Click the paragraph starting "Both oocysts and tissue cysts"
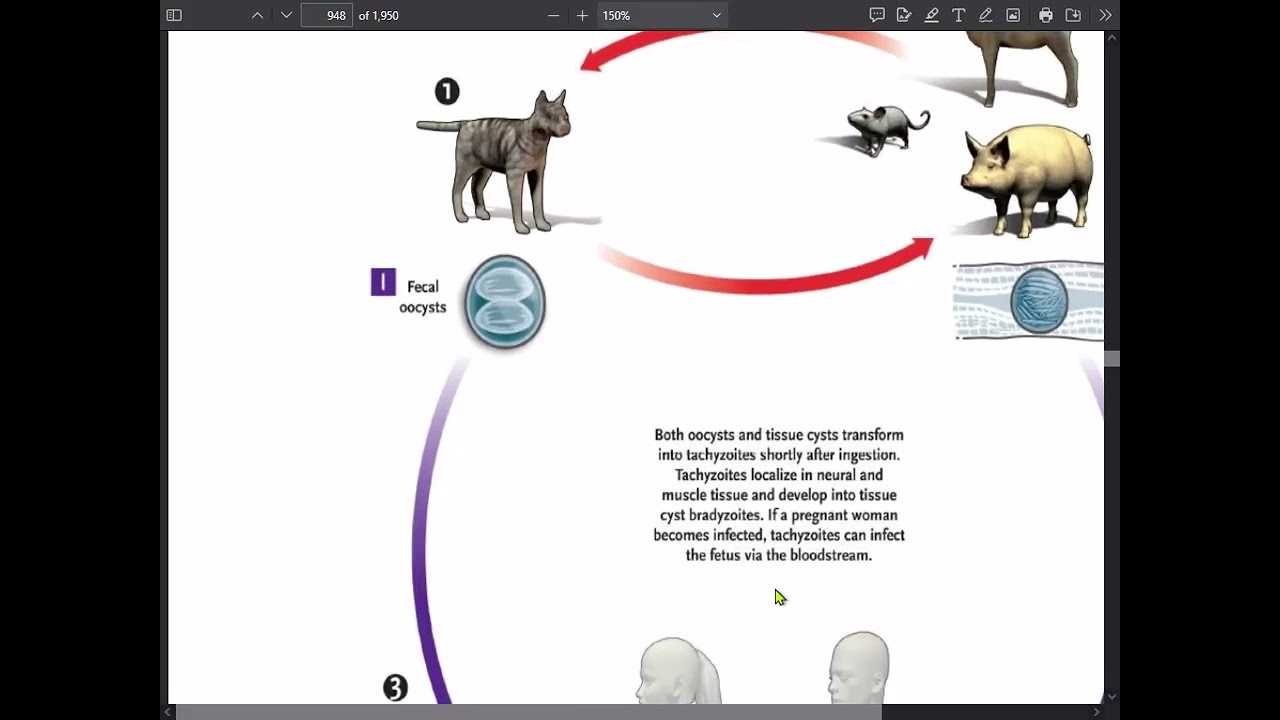Viewport: 1280px width, 720px height. [x=779, y=495]
